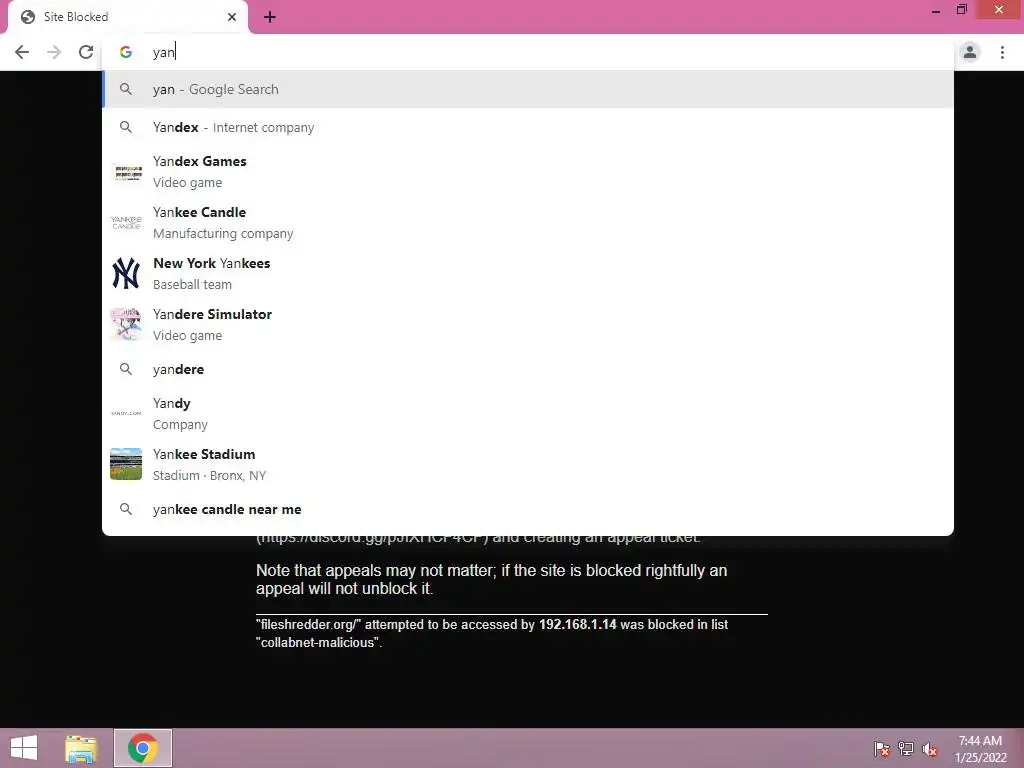Screen dimensions: 1024x768
Task: Click the Yandy logo thumbnail
Action: click(126, 413)
